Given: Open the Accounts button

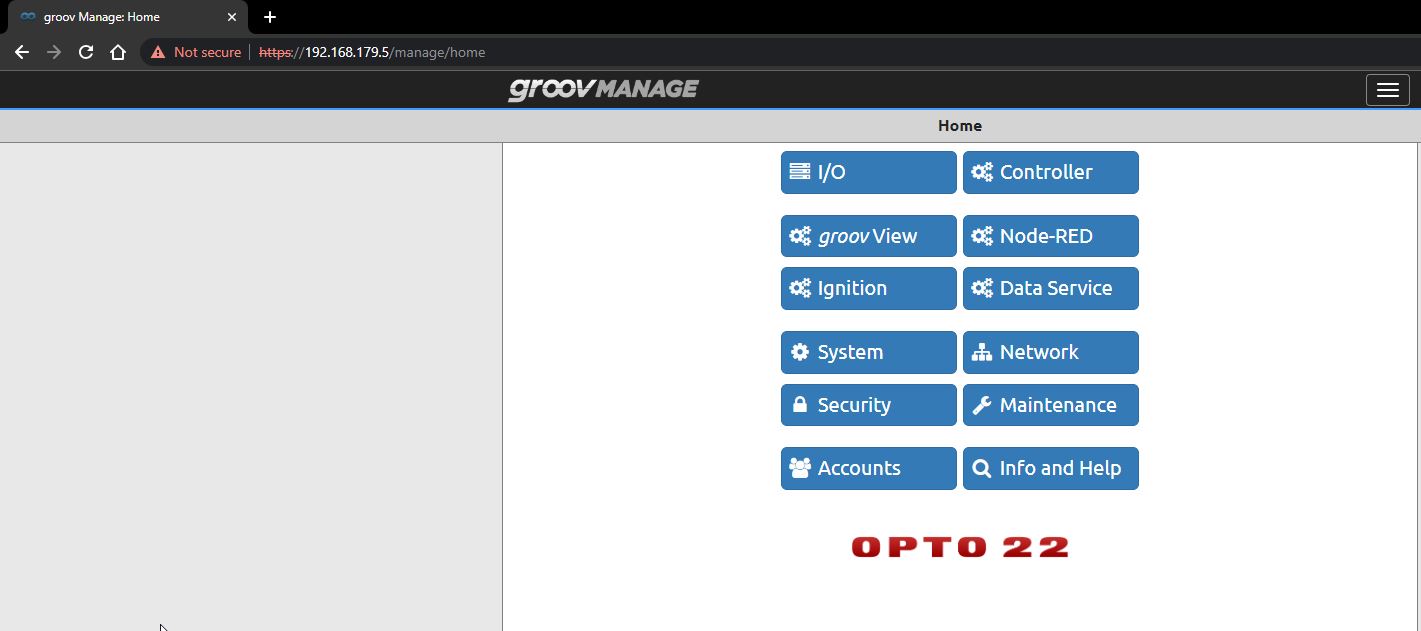Looking at the screenshot, I should [x=868, y=468].
